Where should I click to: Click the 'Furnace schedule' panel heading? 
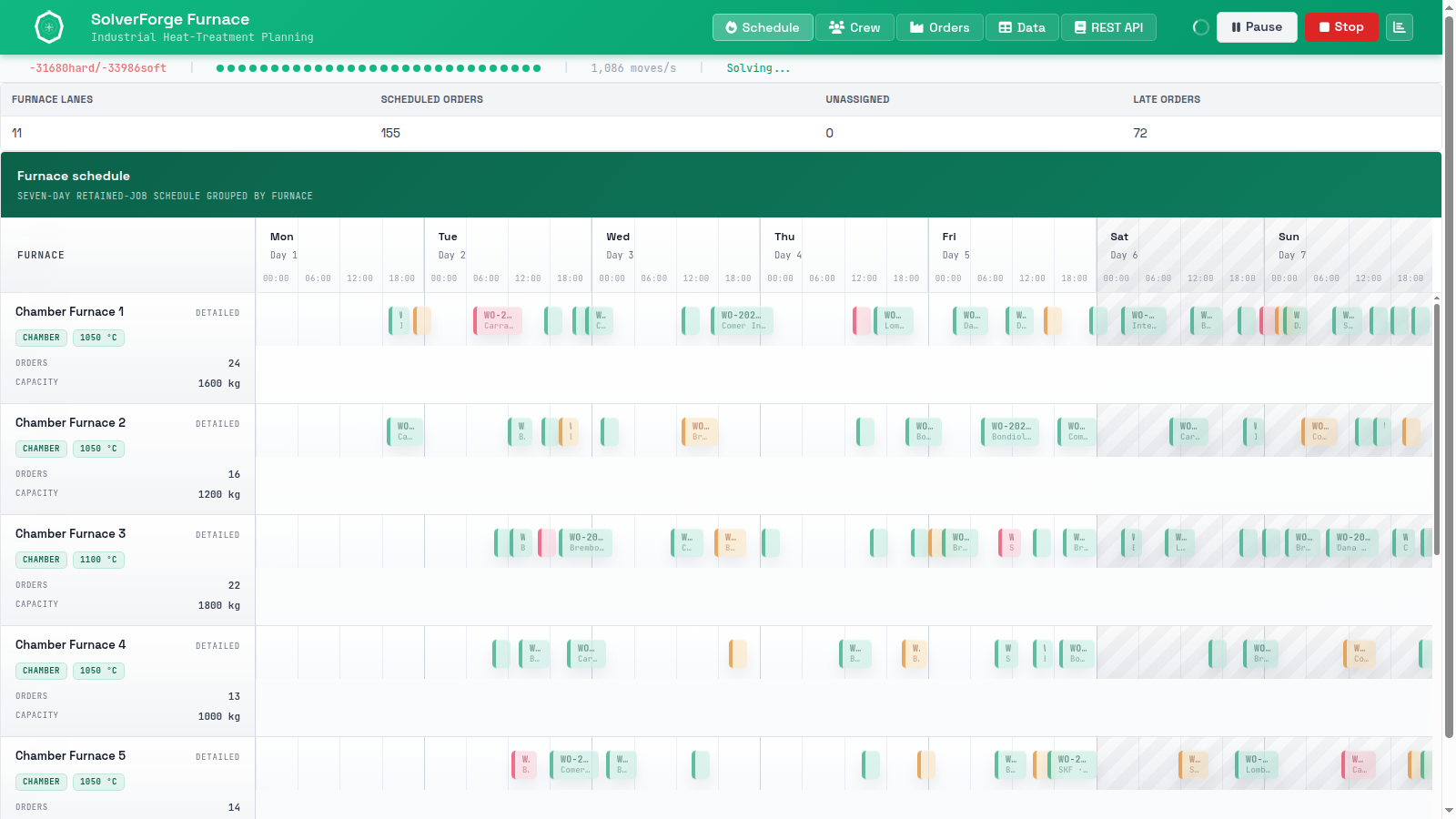tap(74, 176)
